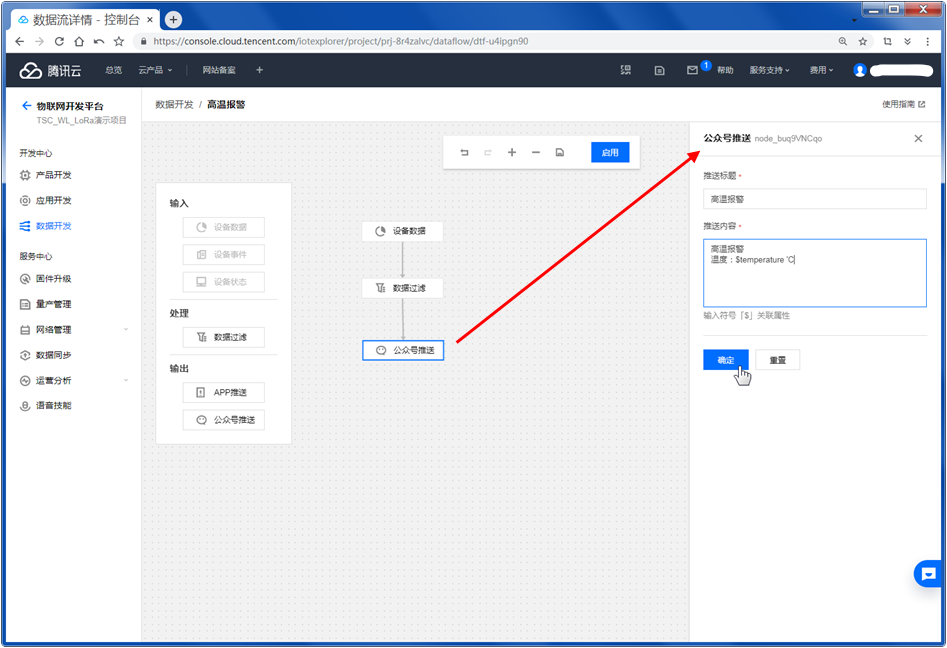Confirm settings with 确定 button
Viewport: 947px width, 648px height.
(x=725, y=360)
